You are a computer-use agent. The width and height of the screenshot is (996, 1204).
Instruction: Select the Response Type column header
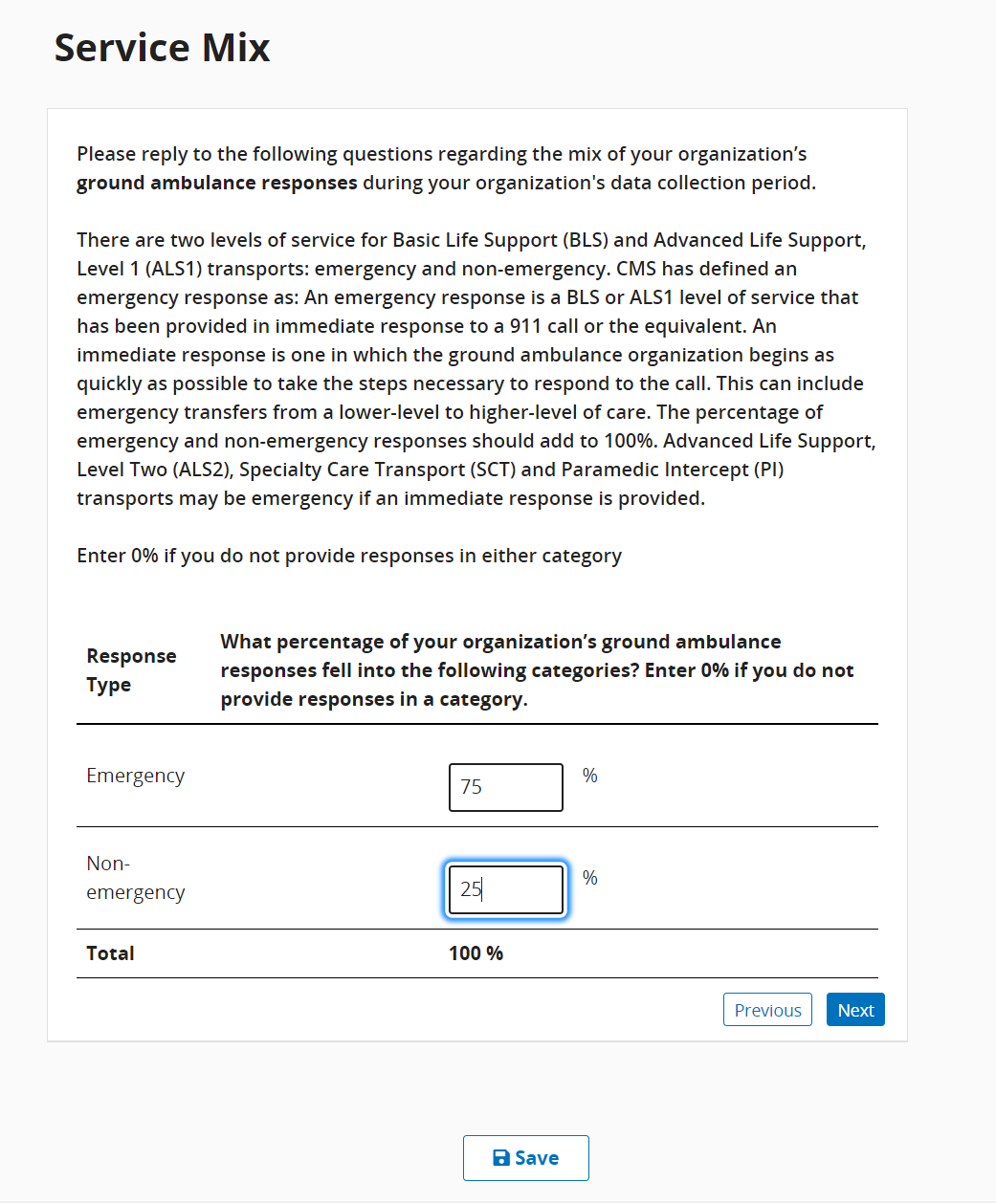pos(131,670)
